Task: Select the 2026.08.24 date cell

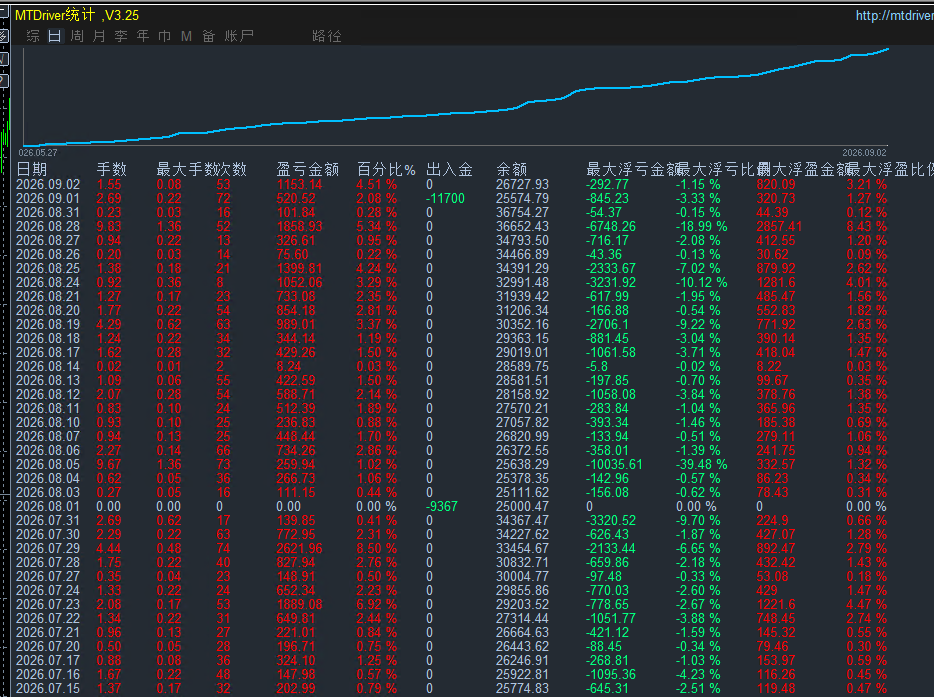Action: tap(48, 282)
